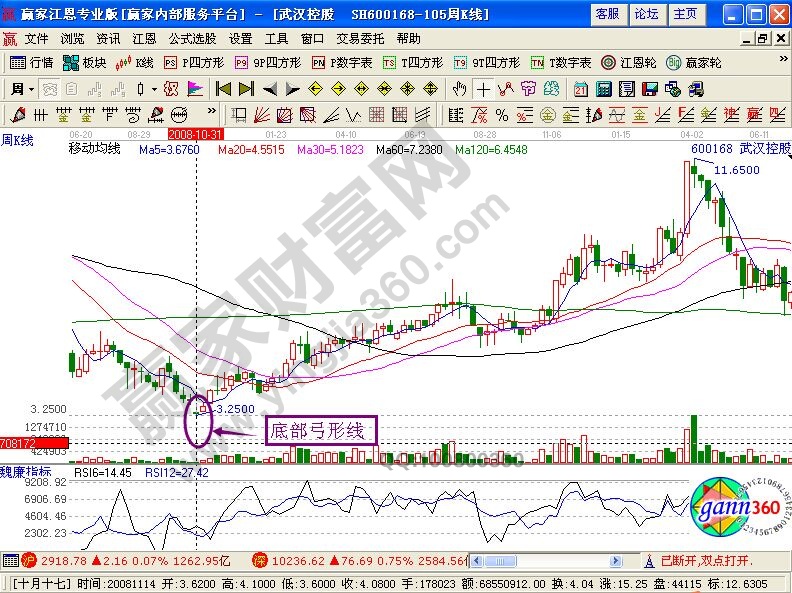Launch the 赢家轮 wheel tool
This screenshot has height=593, width=792.
click(x=694, y=62)
